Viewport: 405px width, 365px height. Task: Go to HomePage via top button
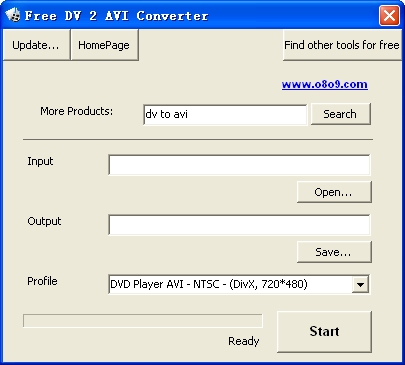click(x=104, y=45)
